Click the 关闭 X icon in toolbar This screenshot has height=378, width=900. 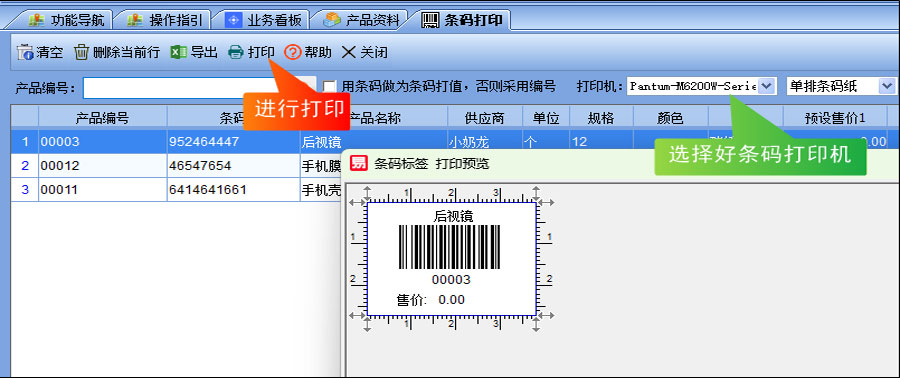point(348,52)
